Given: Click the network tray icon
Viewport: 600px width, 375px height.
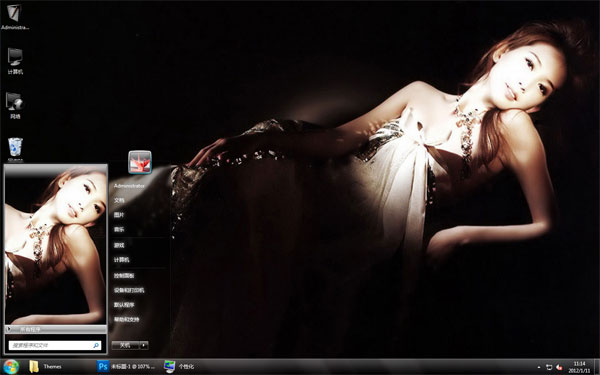Looking at the screenshot, I should [x=549, y=367].
